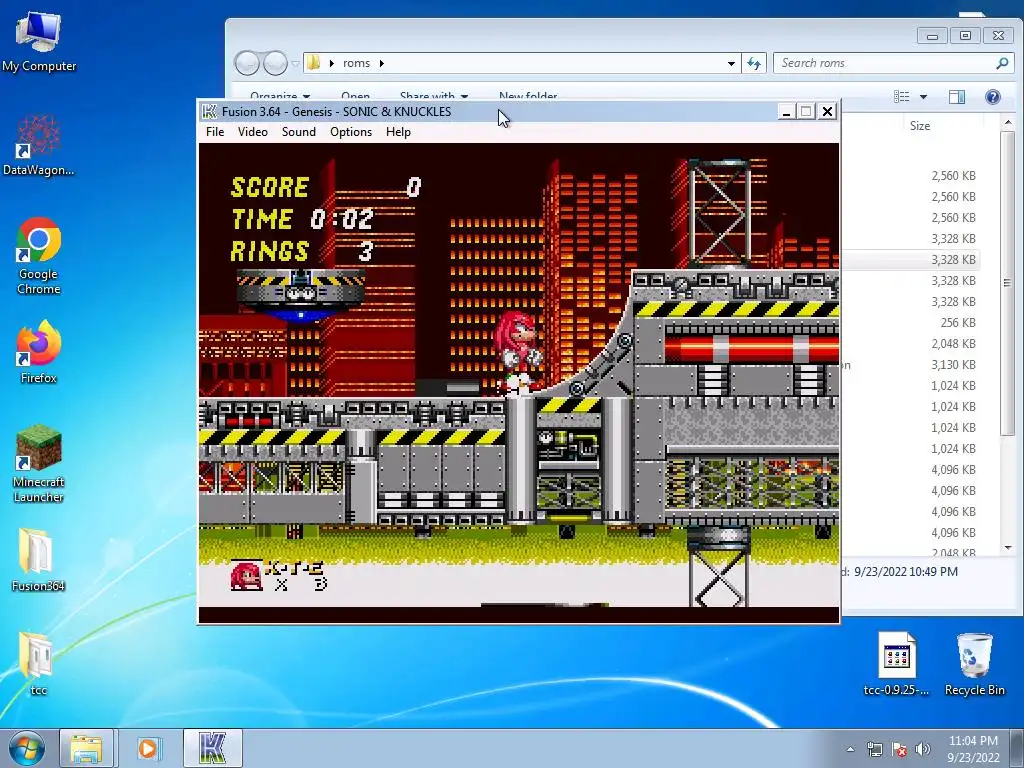The image size is (1024, 768).
Task: Click Back button in roms Explorer window
Action: (x=247, y=63)
